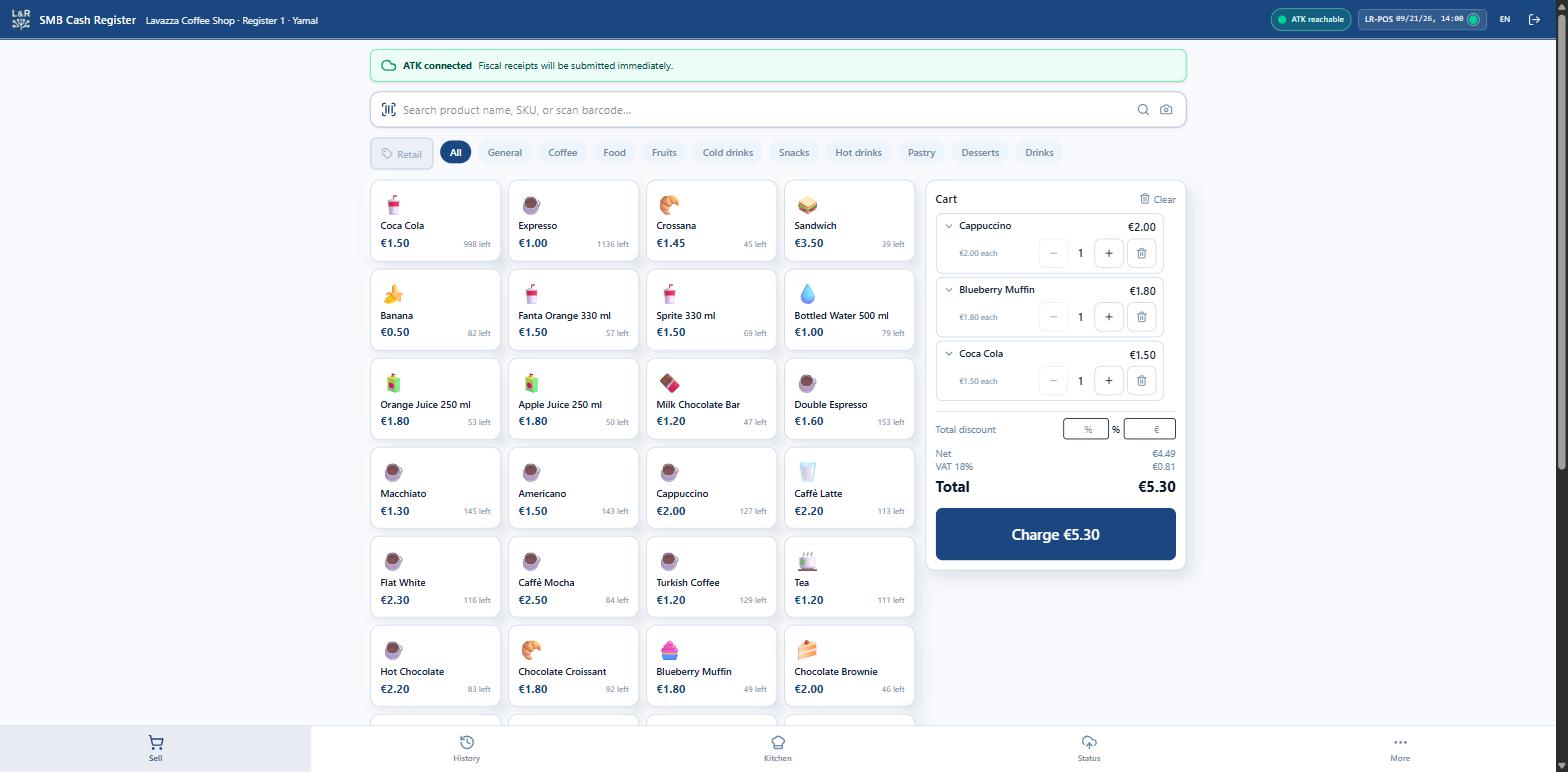
Task: Click the LR-POS date status badge
Action: click(x=1421, y=19)
